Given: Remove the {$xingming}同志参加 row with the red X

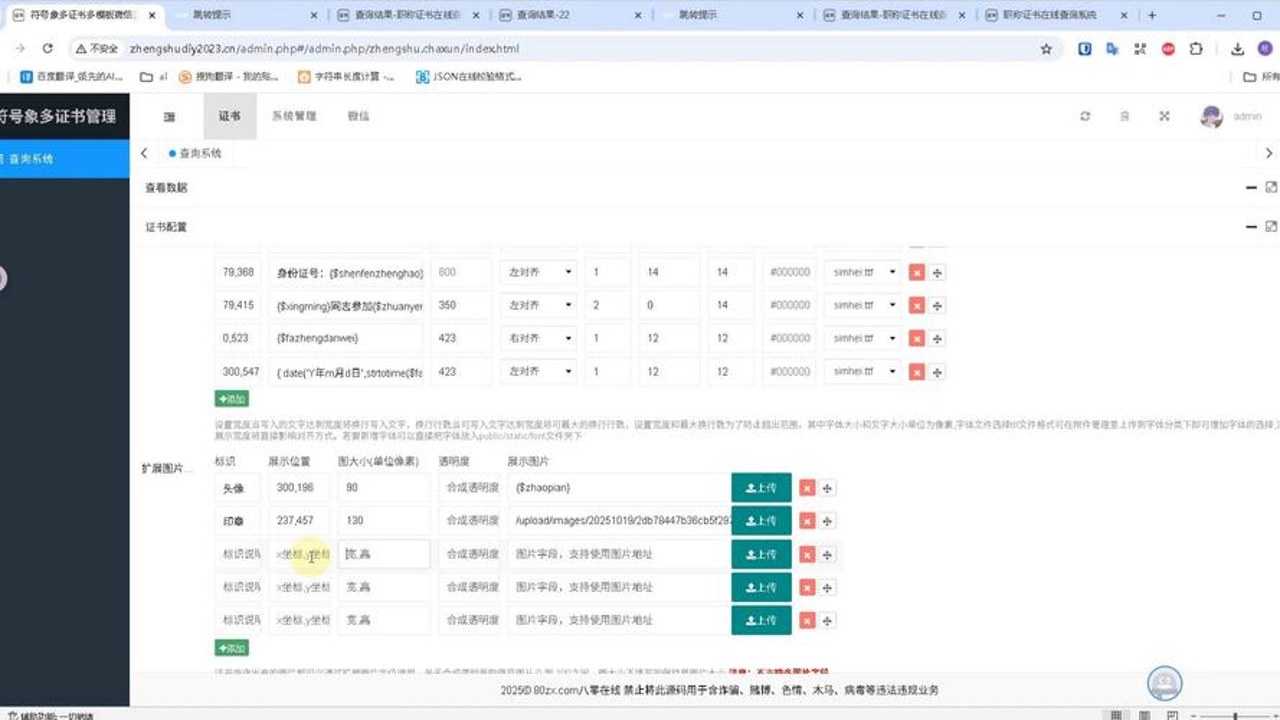Looking at the screenshot, I should coord(916,306).
